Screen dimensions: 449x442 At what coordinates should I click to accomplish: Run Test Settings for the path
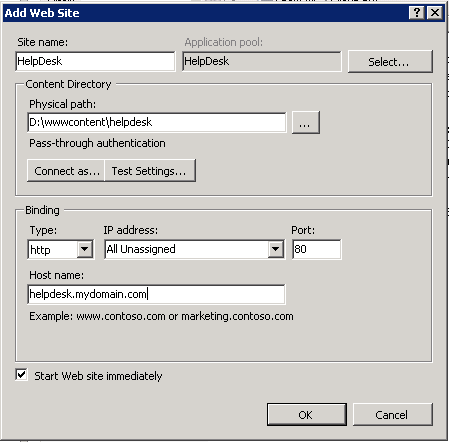(150, 171)
